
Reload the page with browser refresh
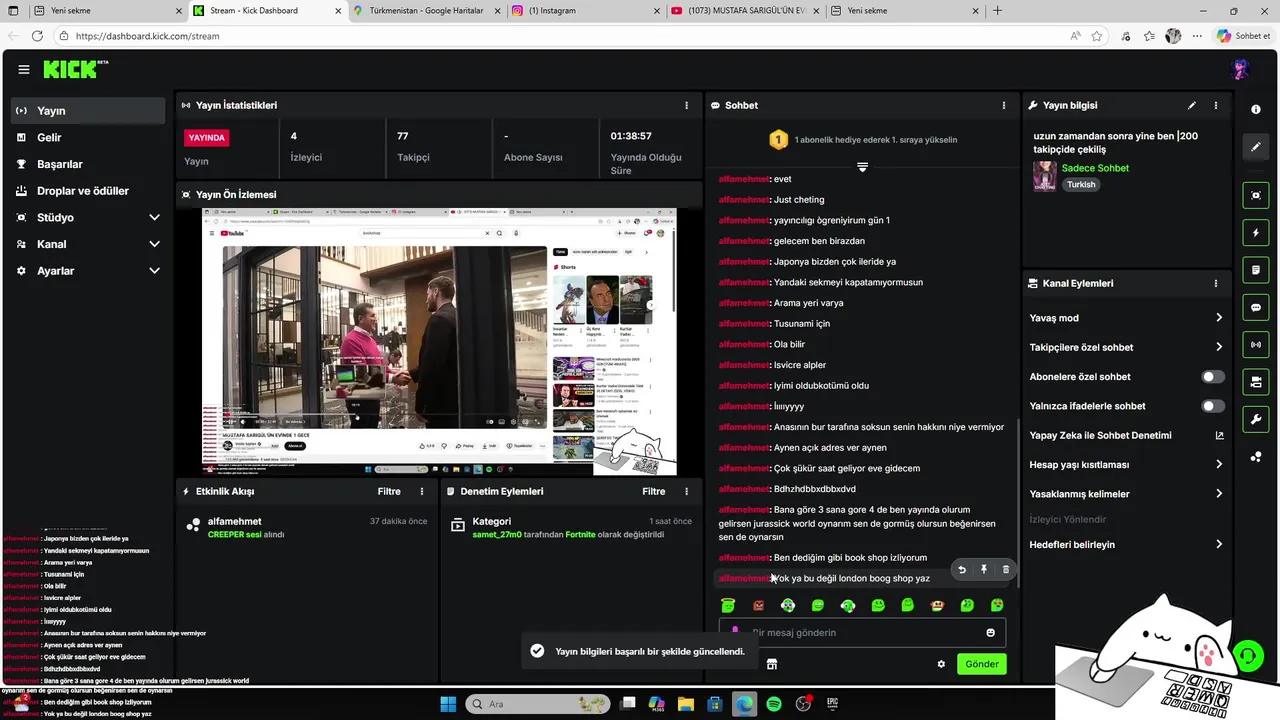(37, 36)
